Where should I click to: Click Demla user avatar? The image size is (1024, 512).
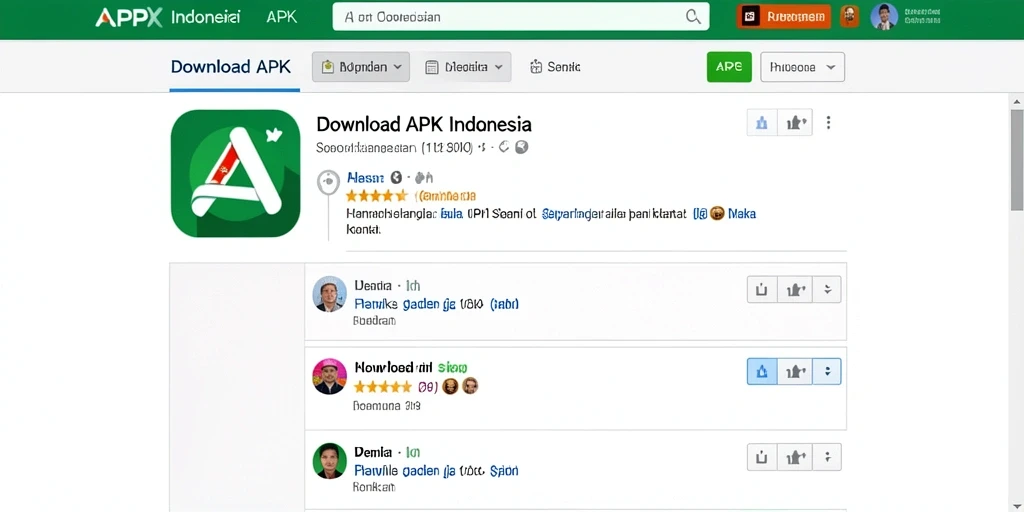(330, 460)
